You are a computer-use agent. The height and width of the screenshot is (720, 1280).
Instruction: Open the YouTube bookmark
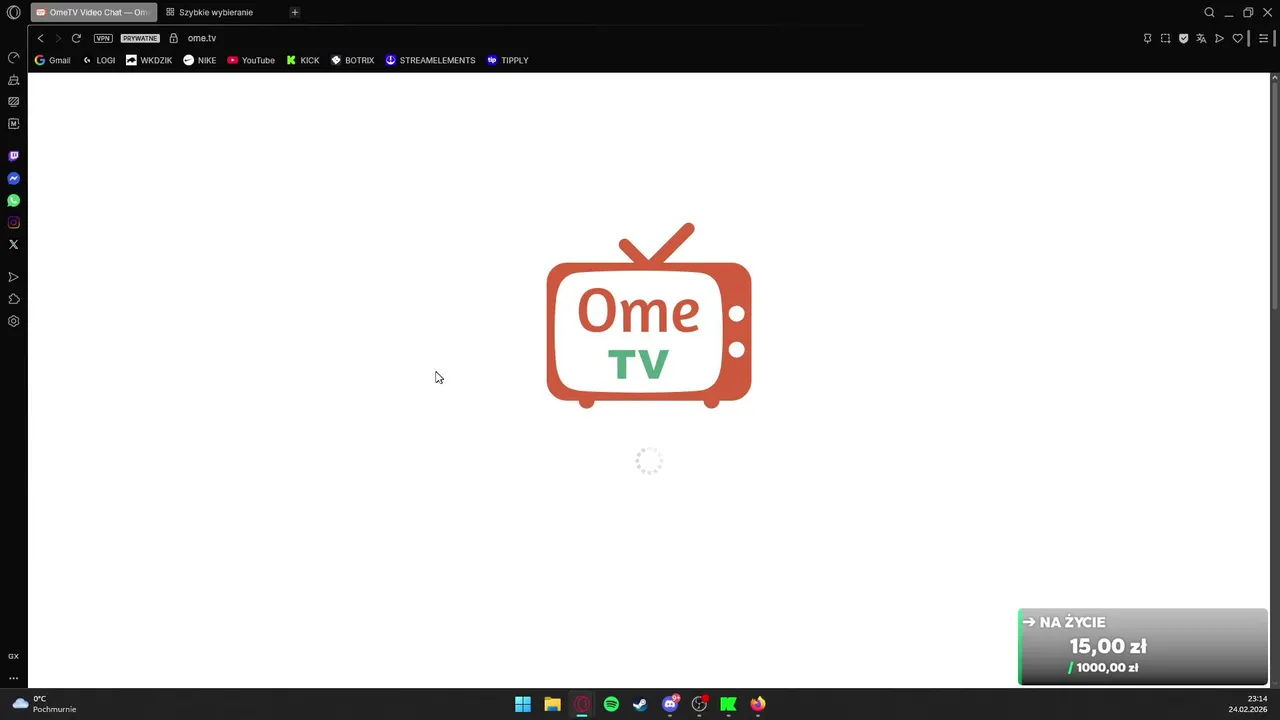(x=251, y=60)
